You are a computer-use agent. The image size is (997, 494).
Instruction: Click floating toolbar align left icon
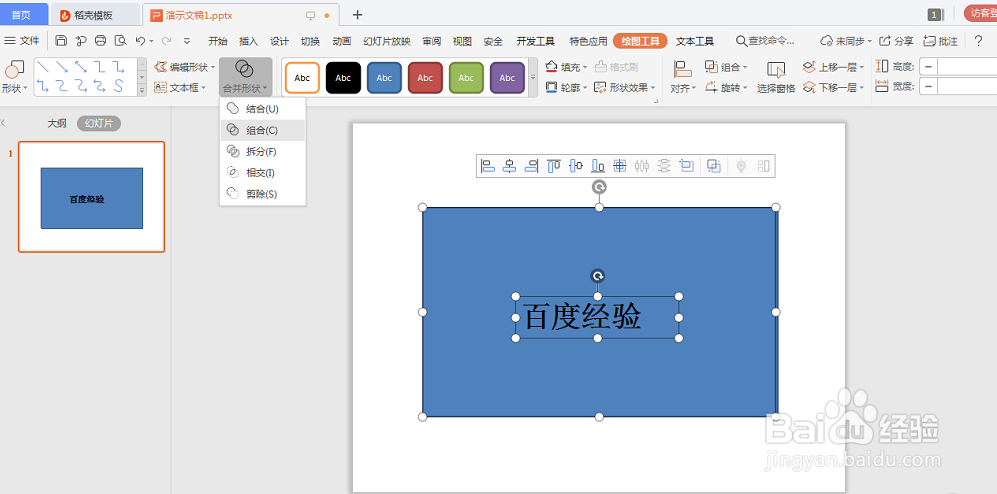[488, 166]
